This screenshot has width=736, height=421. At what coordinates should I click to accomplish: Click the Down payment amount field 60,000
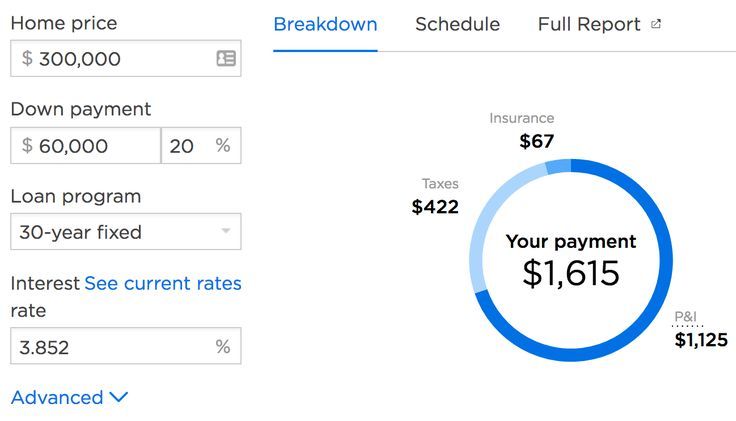[85, 145]
